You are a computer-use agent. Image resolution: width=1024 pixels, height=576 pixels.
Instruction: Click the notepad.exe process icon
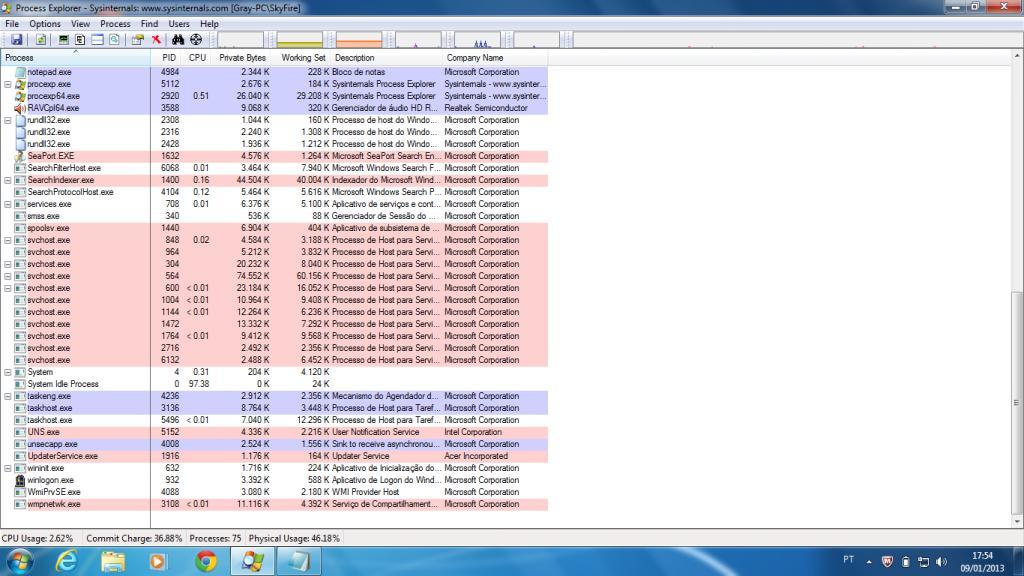coord(20,72)
